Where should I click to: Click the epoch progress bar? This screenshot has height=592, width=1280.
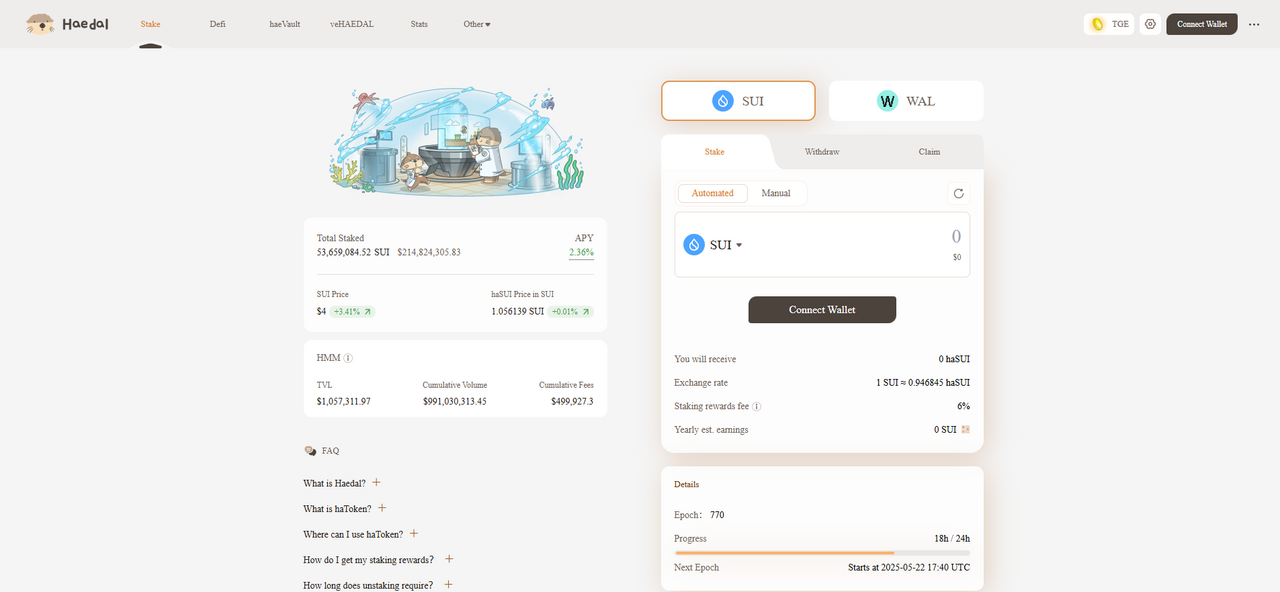tap(822, 552)
